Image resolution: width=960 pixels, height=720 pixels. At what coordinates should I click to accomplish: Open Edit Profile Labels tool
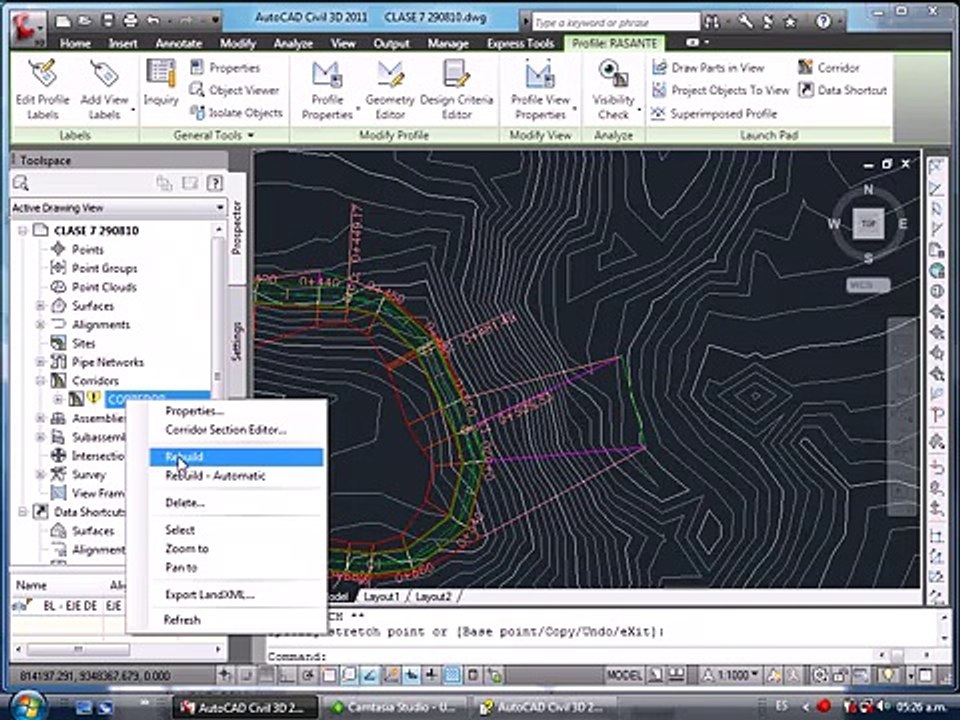[42, 89]
